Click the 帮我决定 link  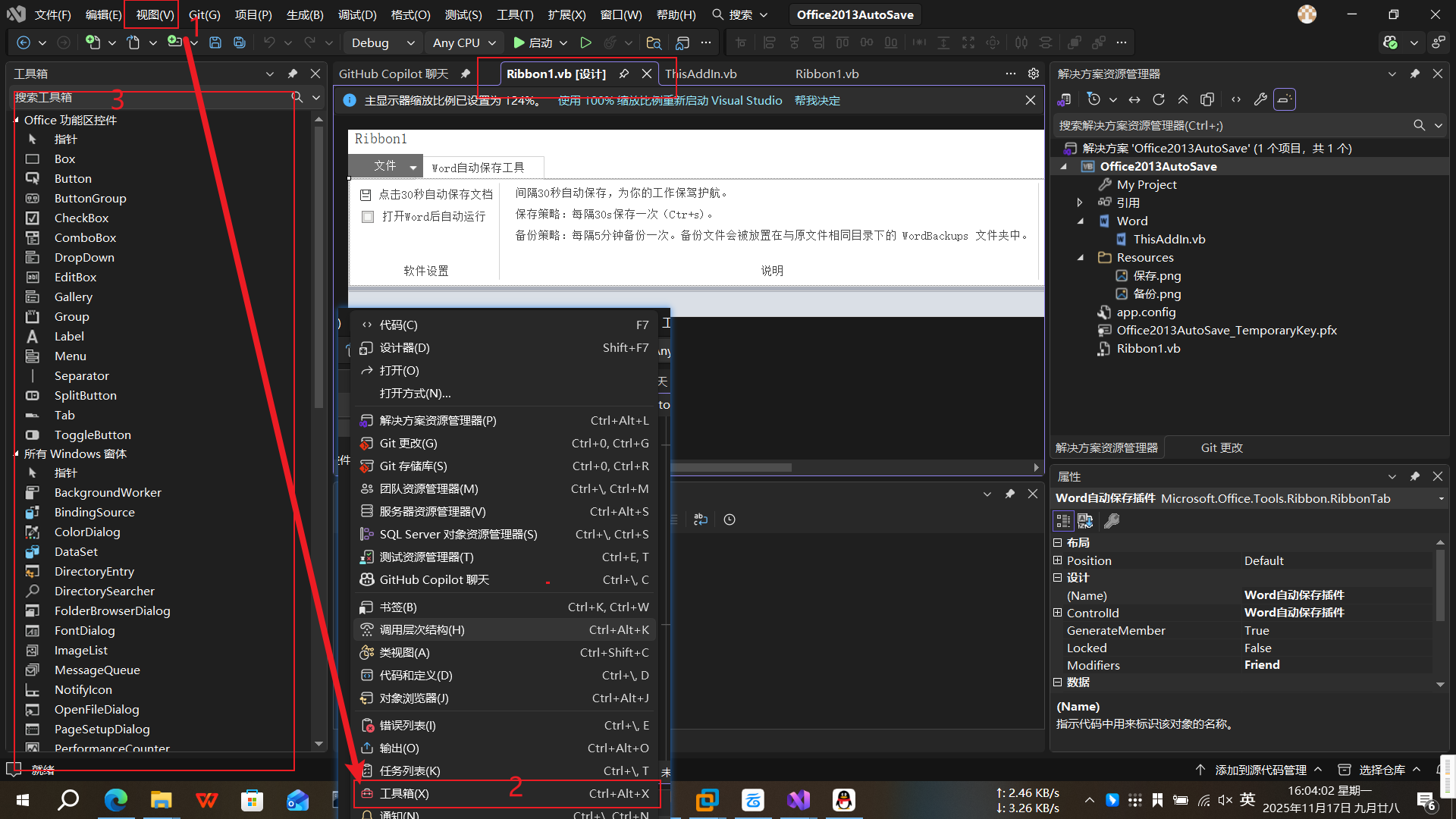[817, 99]
